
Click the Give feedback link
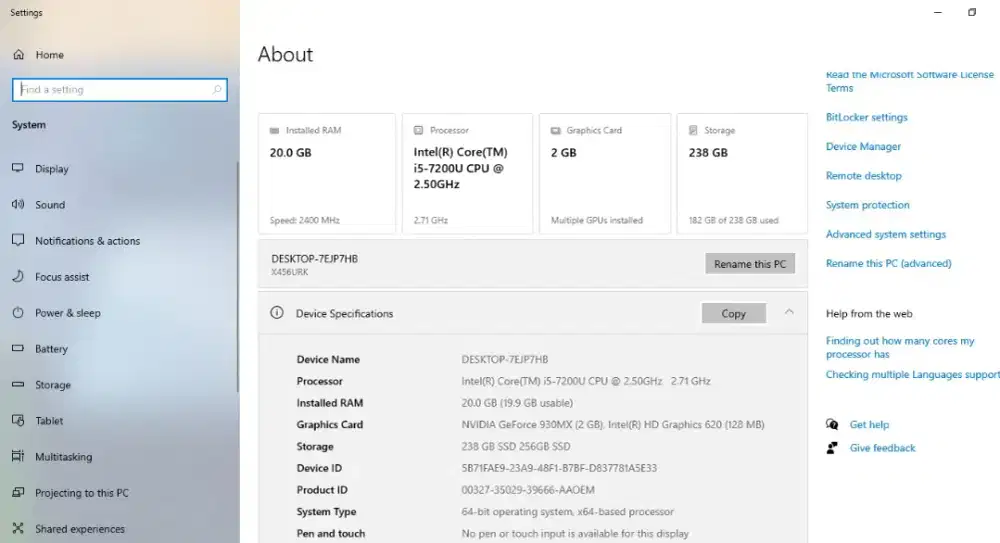click(882, 448)
